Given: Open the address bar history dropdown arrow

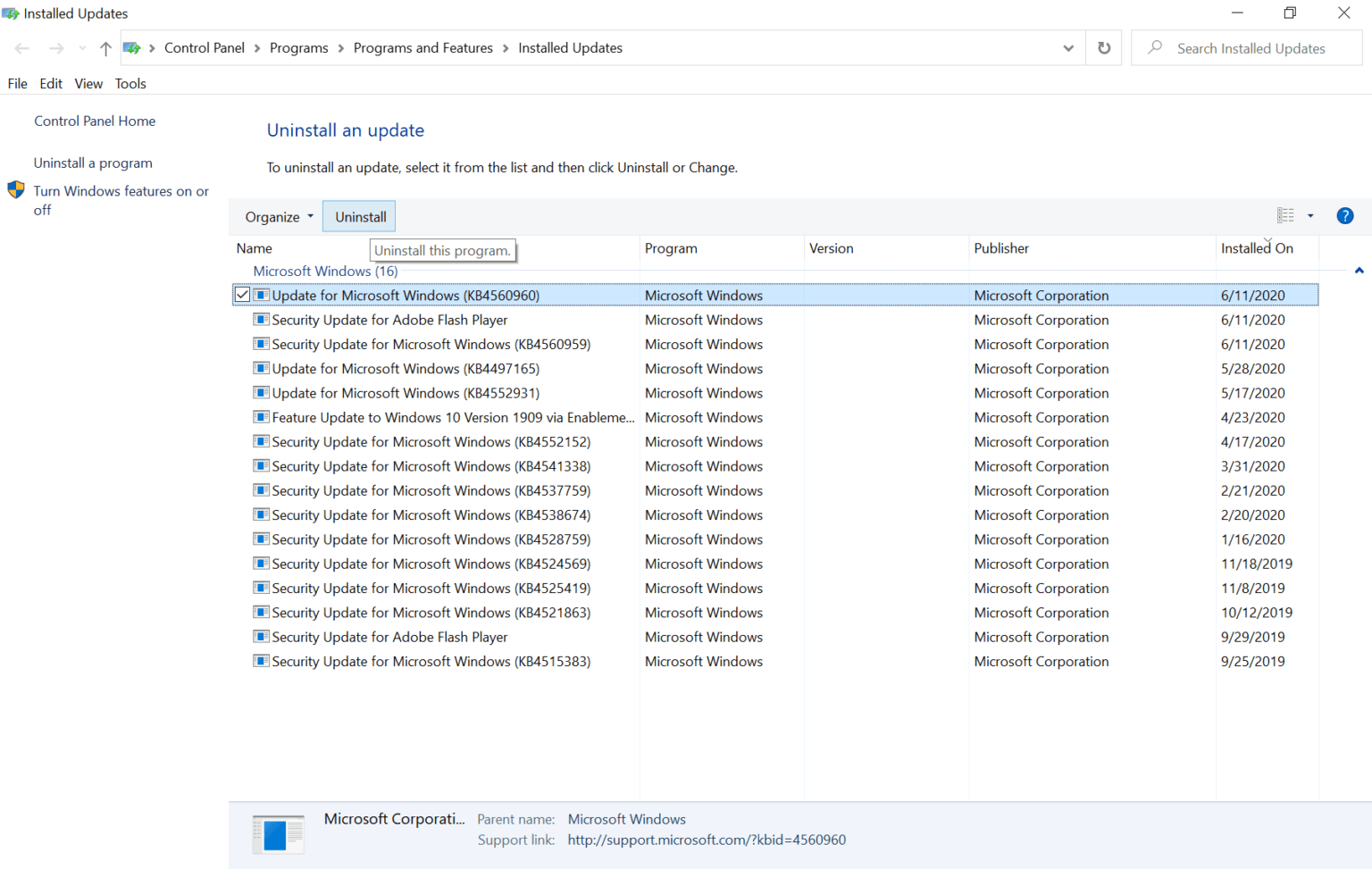Looking at the screenshot, I should pyautogui.click(x=1068, y=47).
